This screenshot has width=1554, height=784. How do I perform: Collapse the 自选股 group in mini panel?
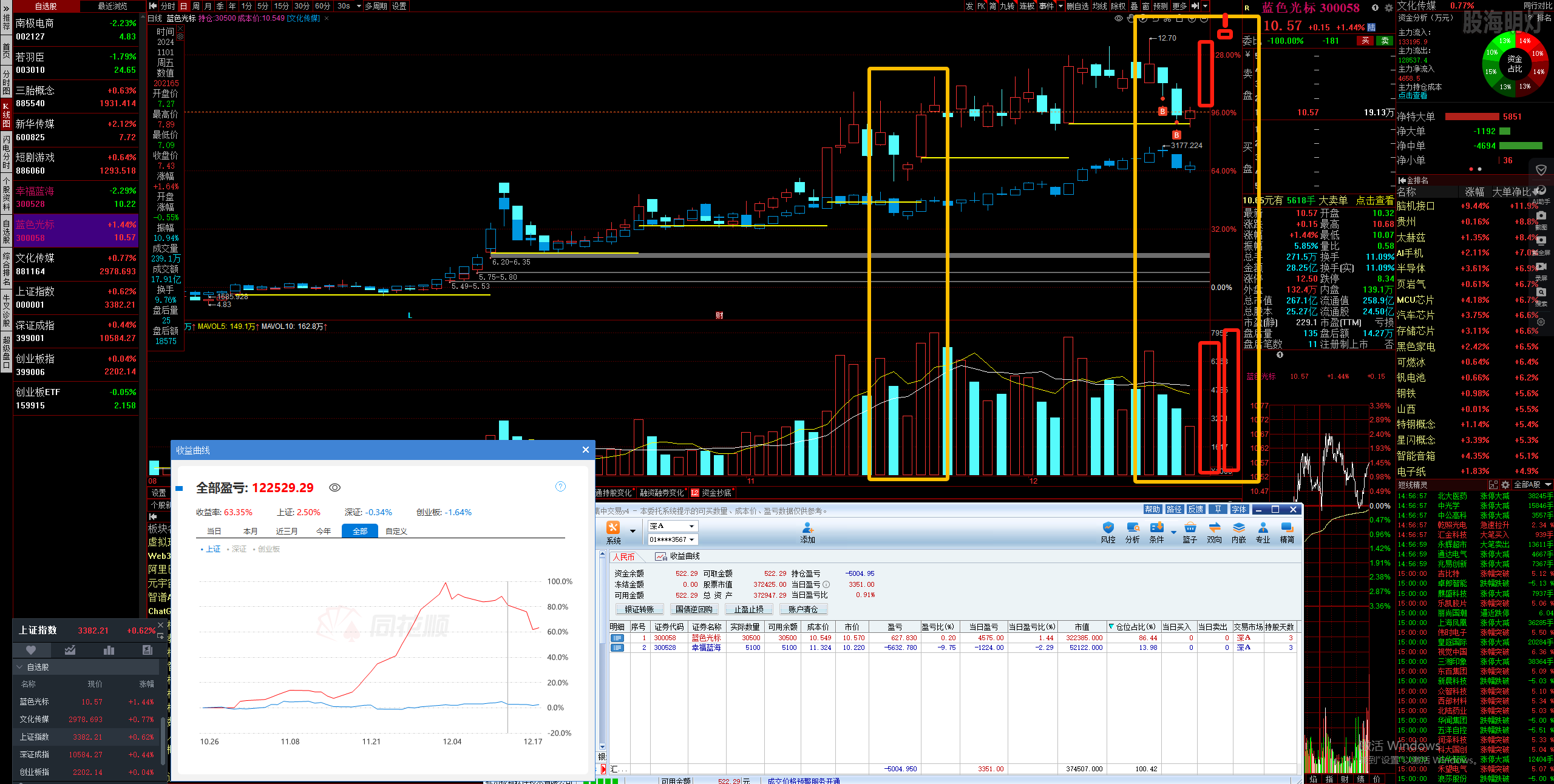coord(19,667)
